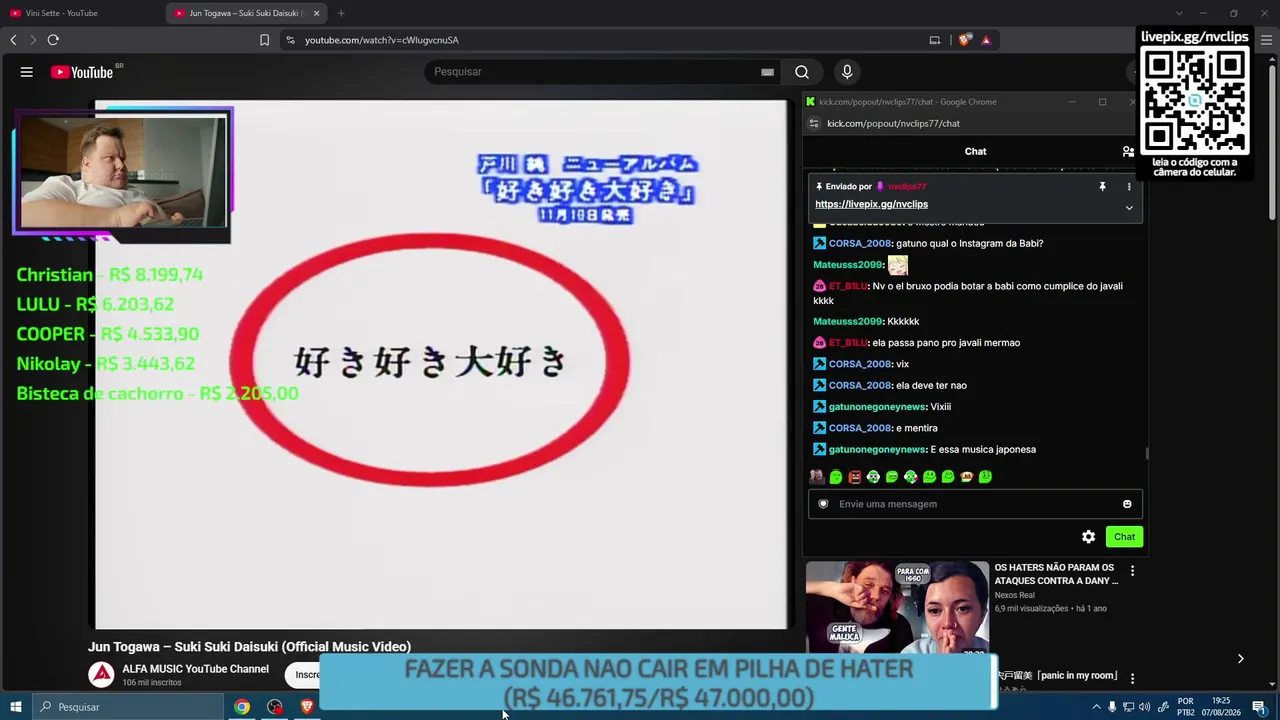
Task: Open the livepix.gg/nvclips pinned link
Action: pyautogui.click(x=871, y=204)
